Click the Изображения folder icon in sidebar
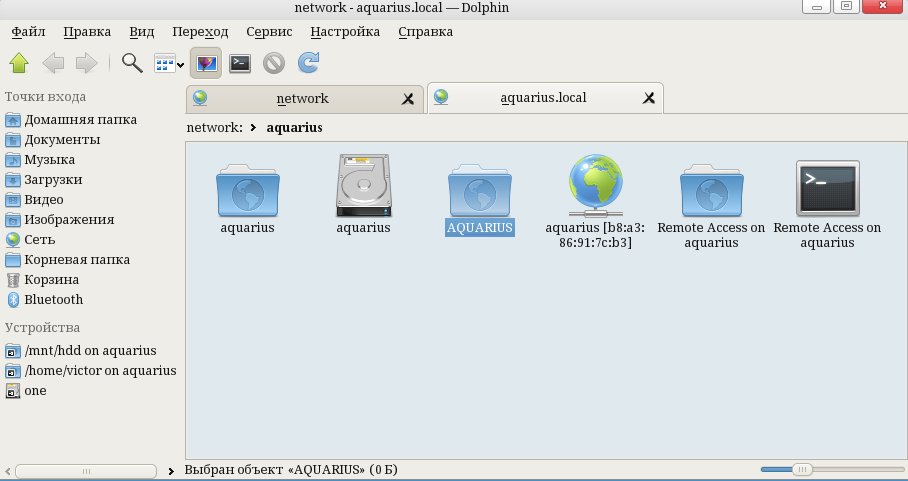Viewport: 908px width, 481px height. [x=13, y=221]
